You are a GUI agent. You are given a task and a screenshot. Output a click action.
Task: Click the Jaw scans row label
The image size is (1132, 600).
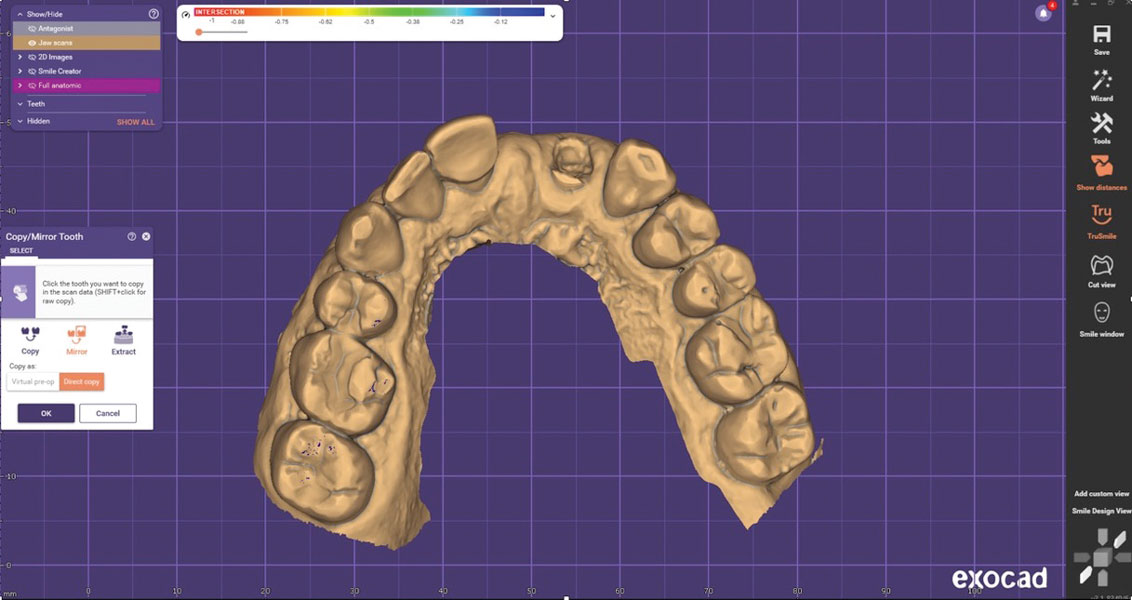tap(55, 43)
